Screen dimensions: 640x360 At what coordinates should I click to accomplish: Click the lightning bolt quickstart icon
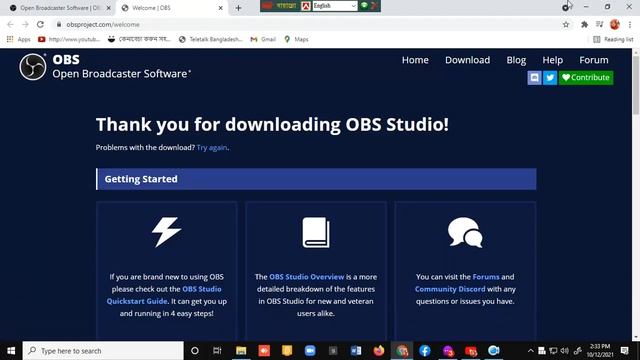(166, 232)
